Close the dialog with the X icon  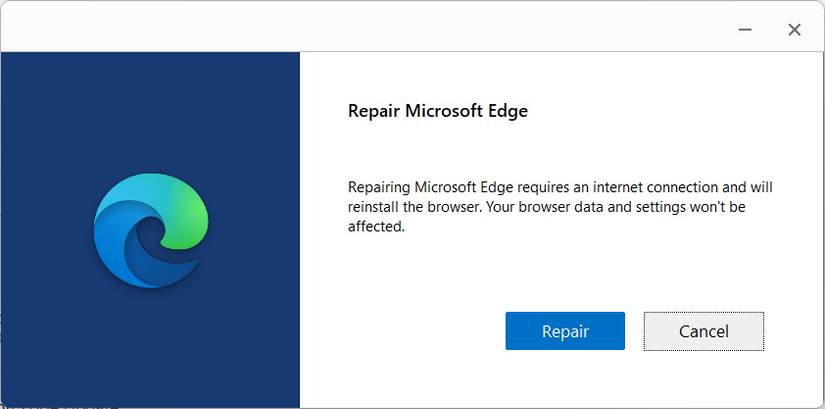(794, 30)
